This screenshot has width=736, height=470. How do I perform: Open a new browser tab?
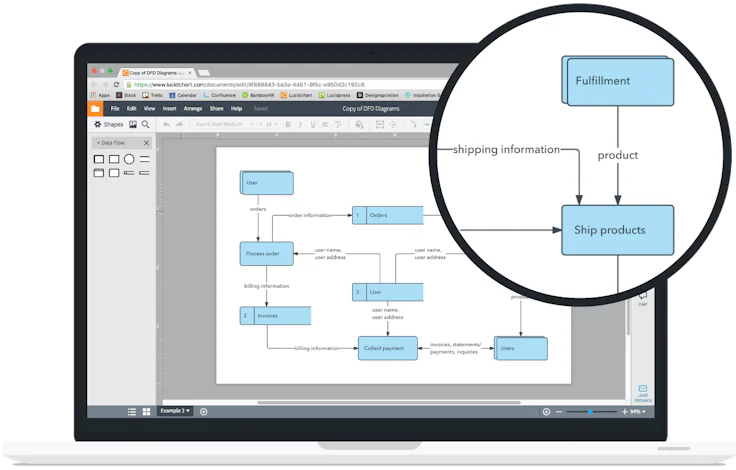pos(204,73)
